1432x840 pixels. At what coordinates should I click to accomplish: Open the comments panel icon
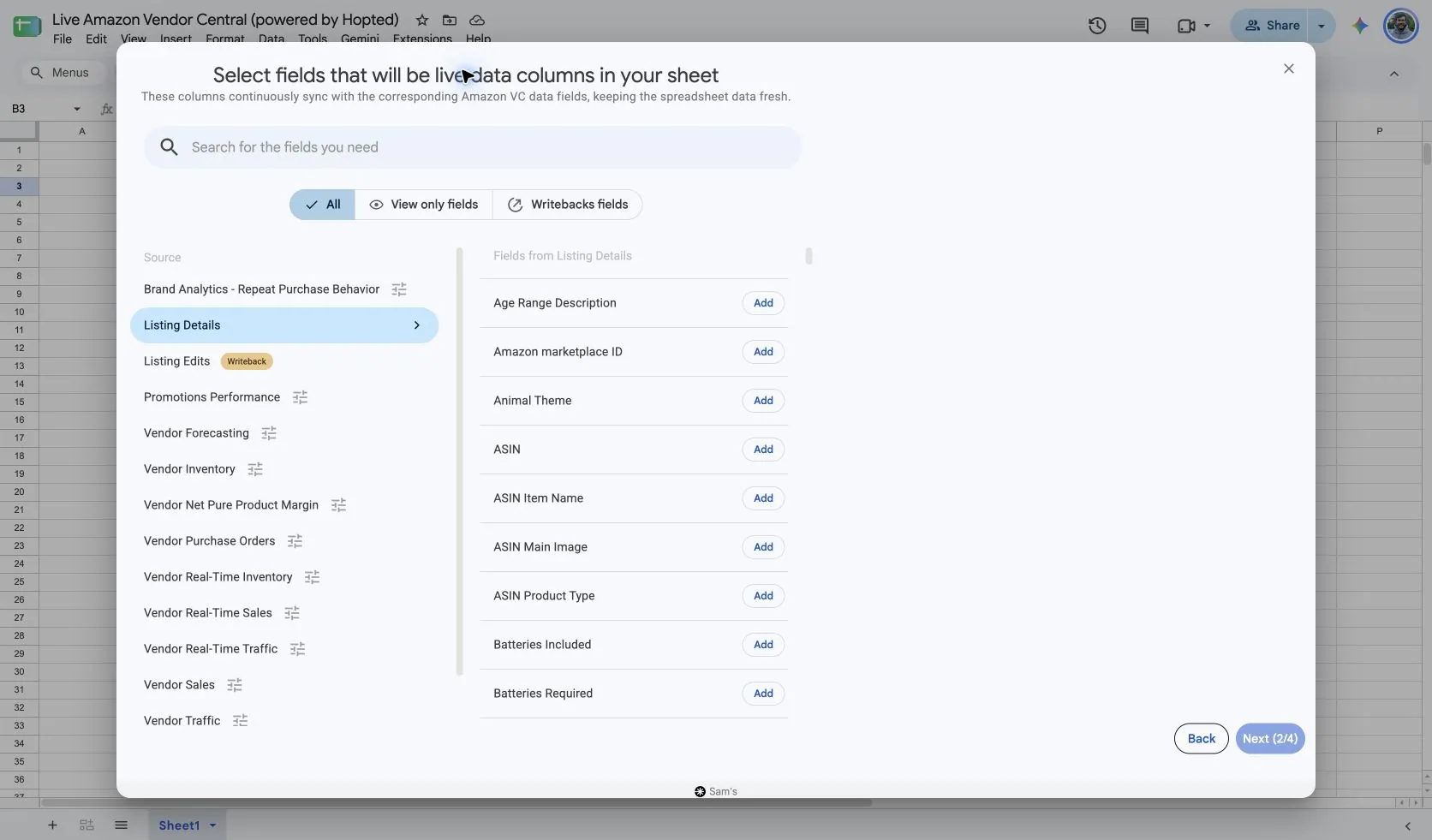1140,26
